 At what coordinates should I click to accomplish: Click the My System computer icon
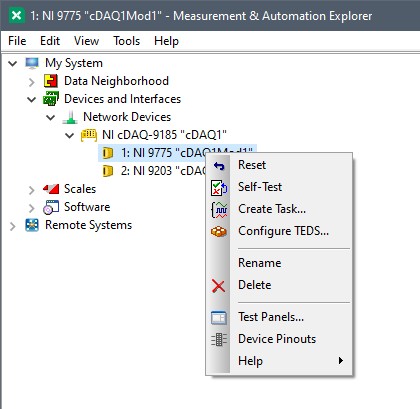[x=32, y=63]
